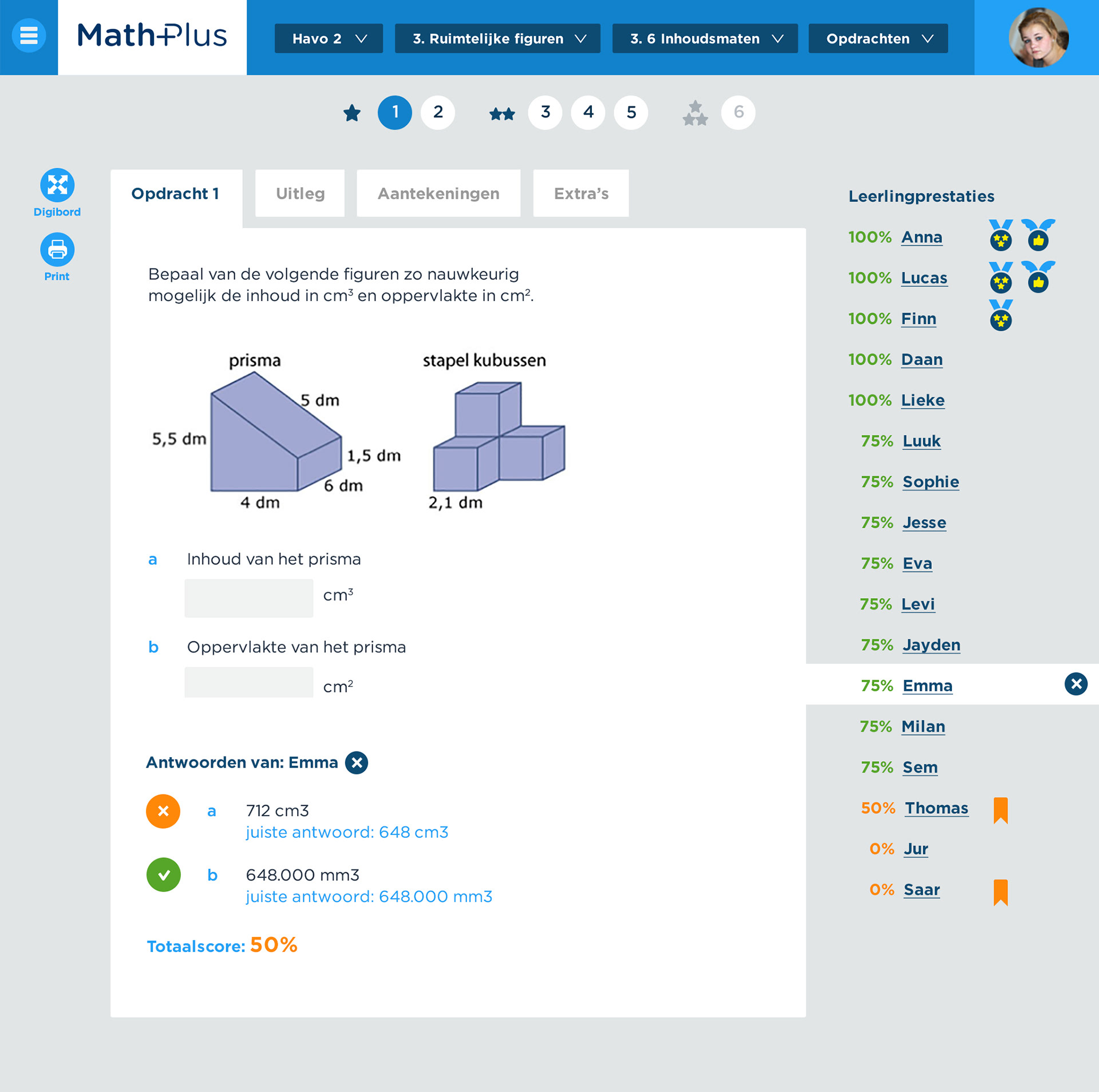Click the prisma volume input field
1099x1092 pixels.
pos(248,598)
